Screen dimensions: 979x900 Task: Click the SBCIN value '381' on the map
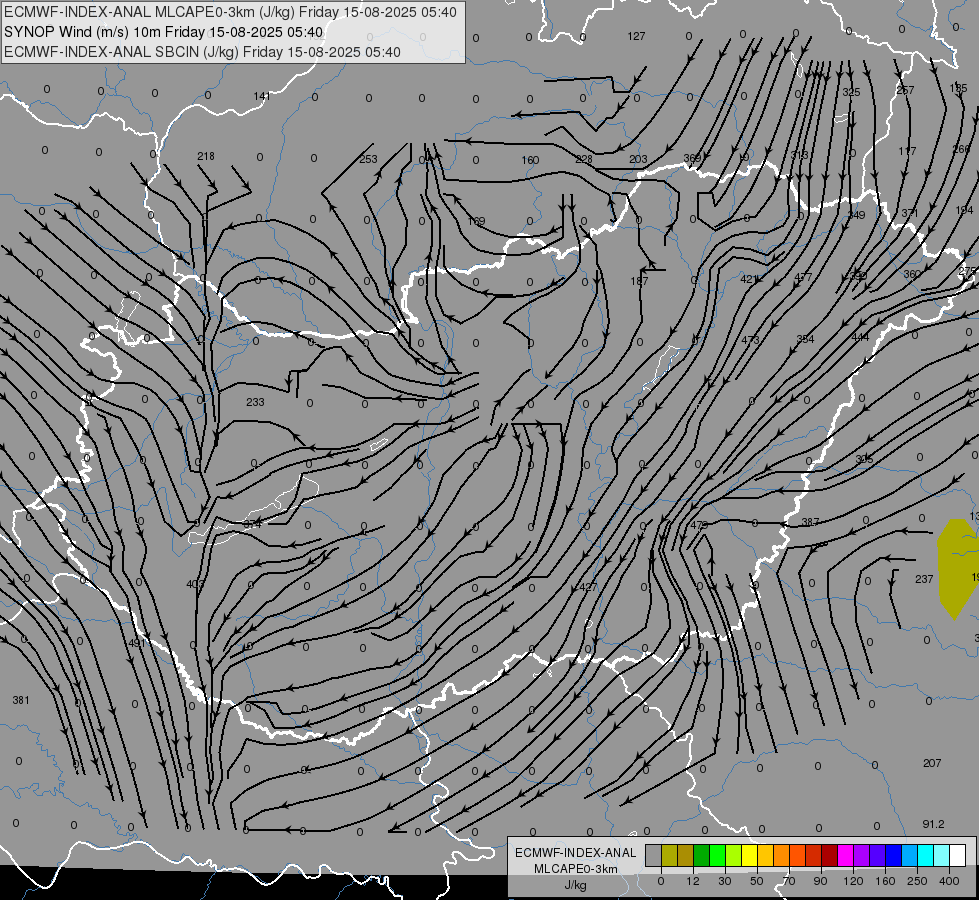tap(21, 700)
